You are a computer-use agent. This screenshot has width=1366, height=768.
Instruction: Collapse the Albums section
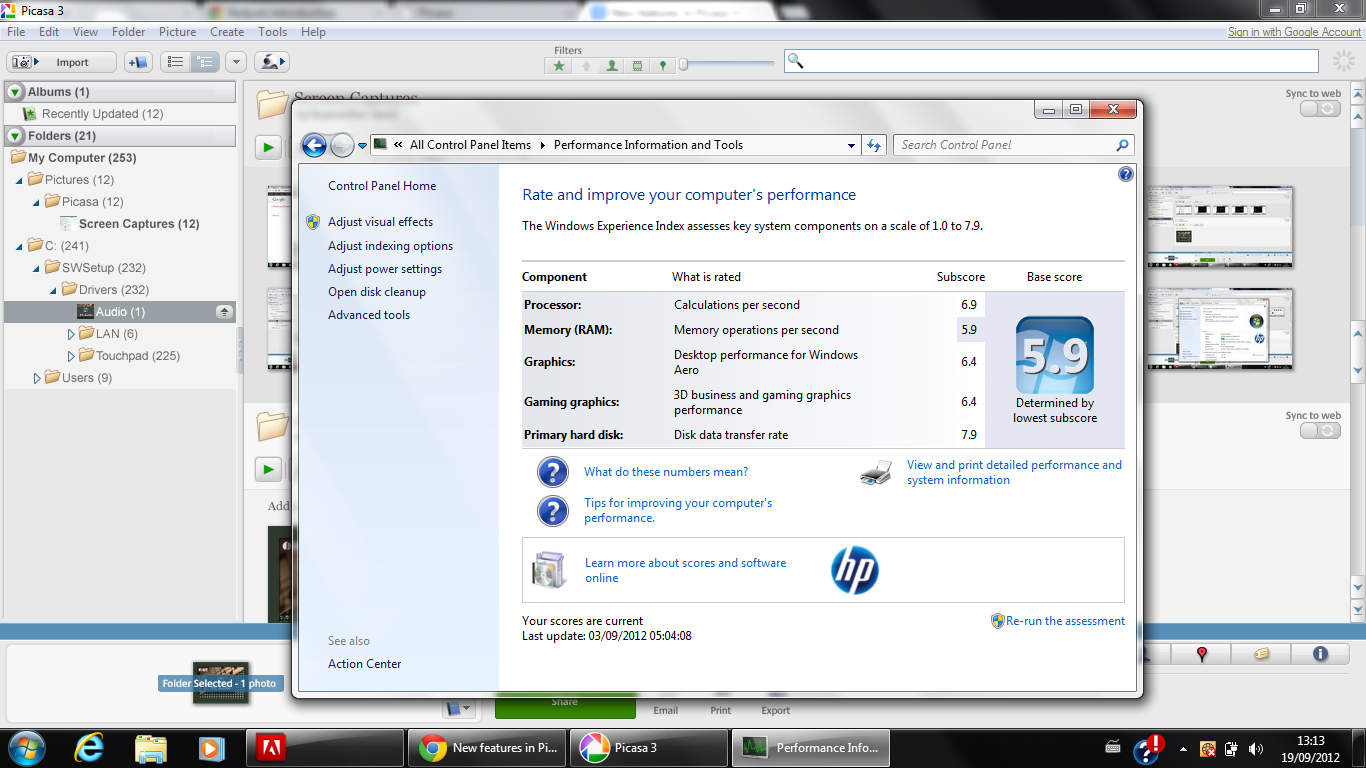click(16, 92)
